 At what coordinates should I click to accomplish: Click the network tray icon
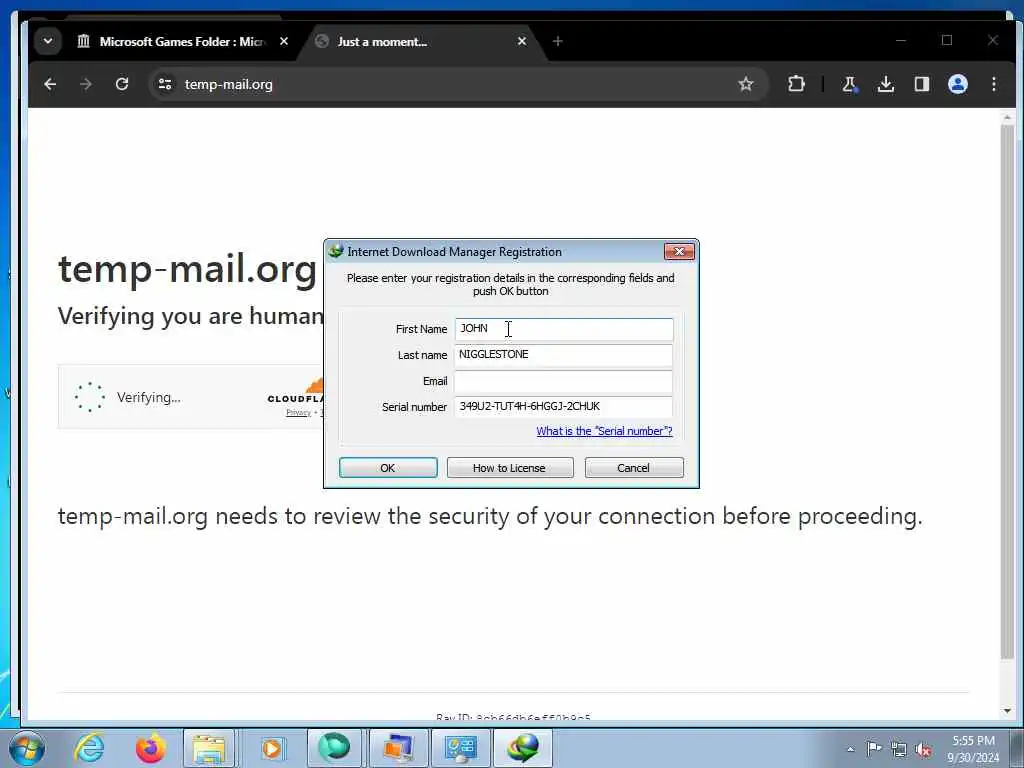[899, 749]
